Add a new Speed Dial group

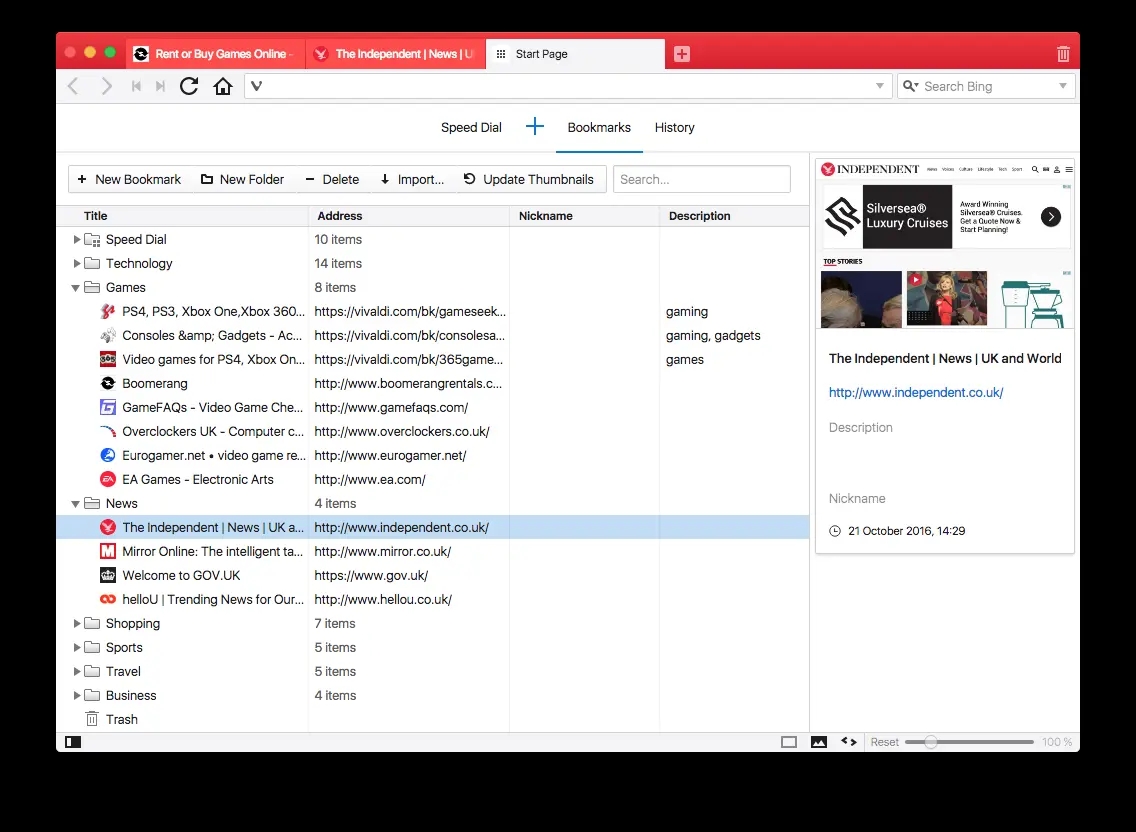pyautogui.click(x=535, y=127)
